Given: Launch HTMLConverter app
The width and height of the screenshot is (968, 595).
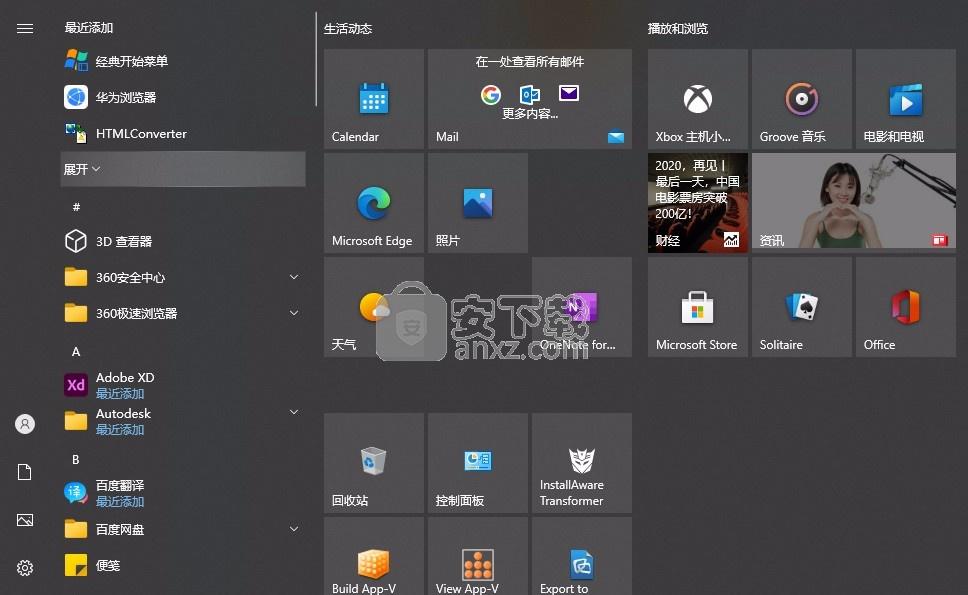Looking at the screenshot, I should coord(183,133).
